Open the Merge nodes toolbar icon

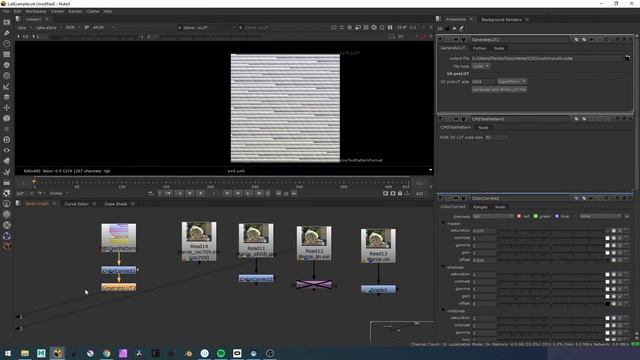[x=7, y=97]
